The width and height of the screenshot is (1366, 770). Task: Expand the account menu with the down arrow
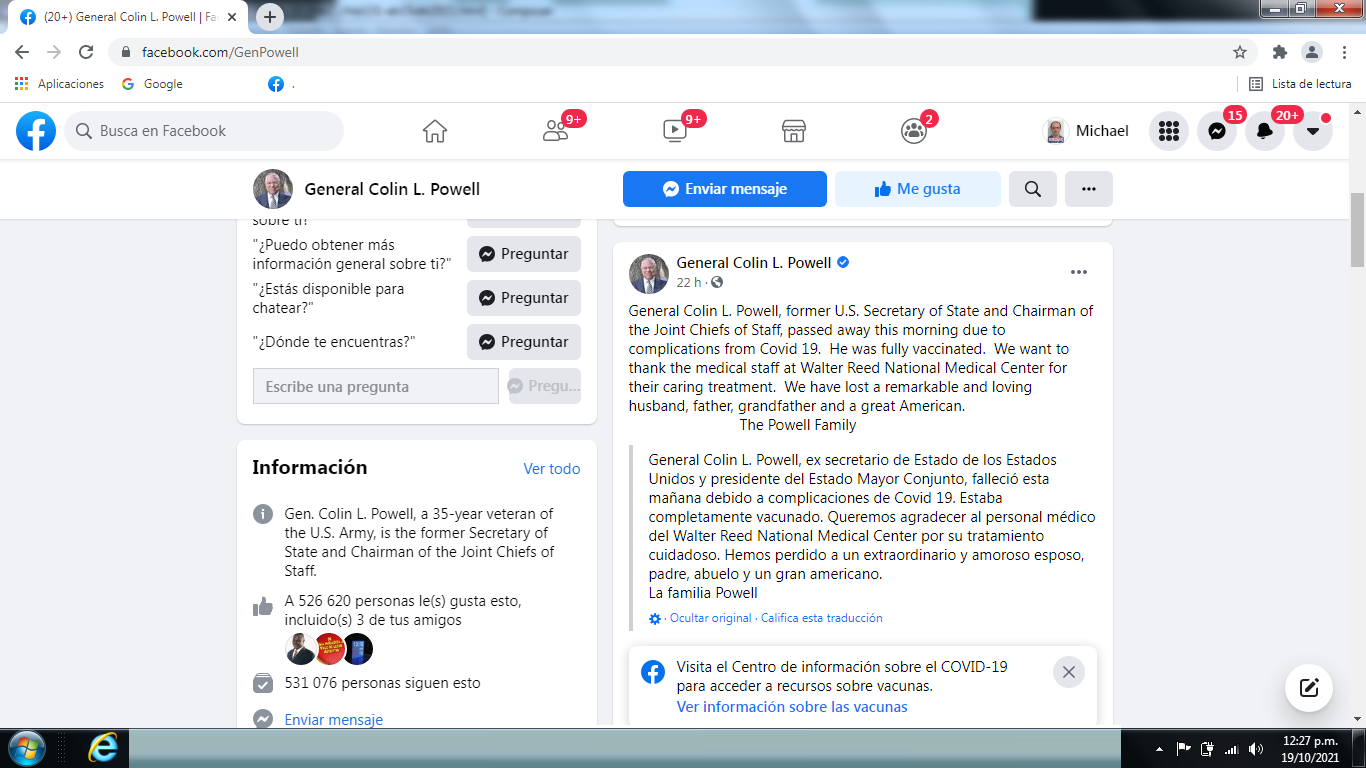pos(1311,130)
